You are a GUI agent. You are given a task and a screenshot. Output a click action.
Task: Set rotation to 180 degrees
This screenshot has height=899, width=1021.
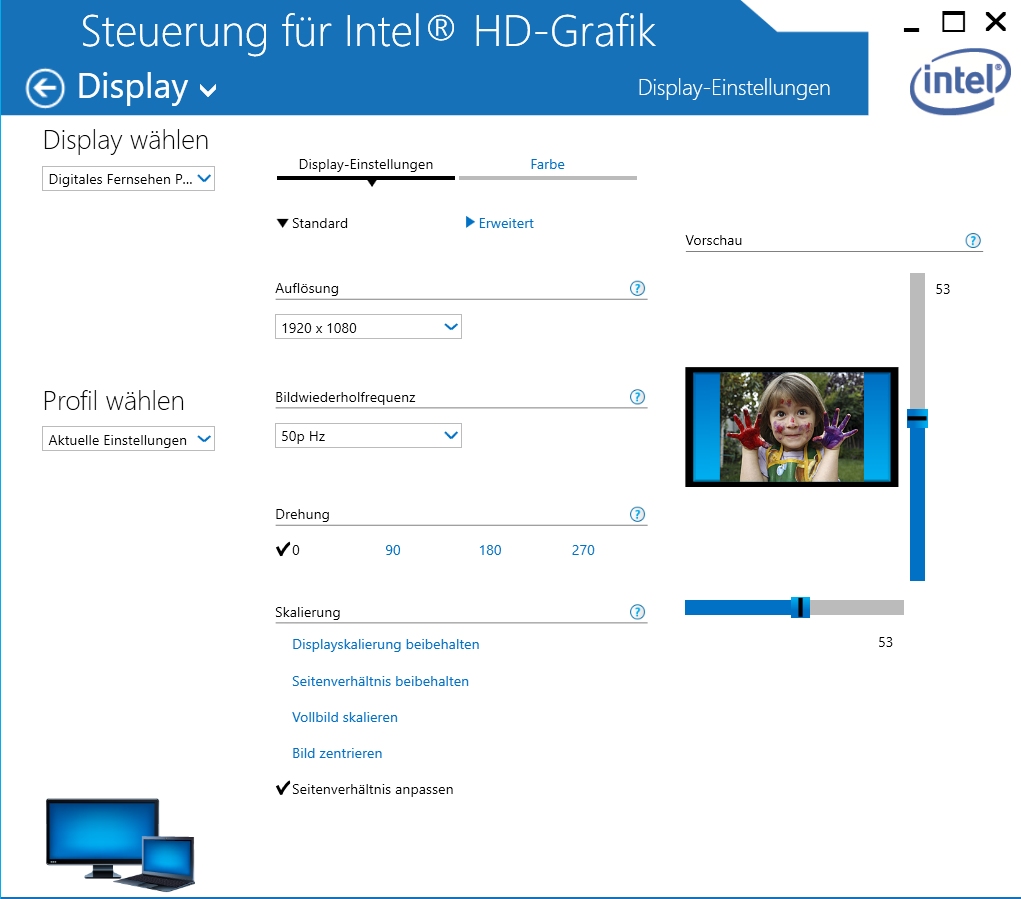(x=490, y=550)
